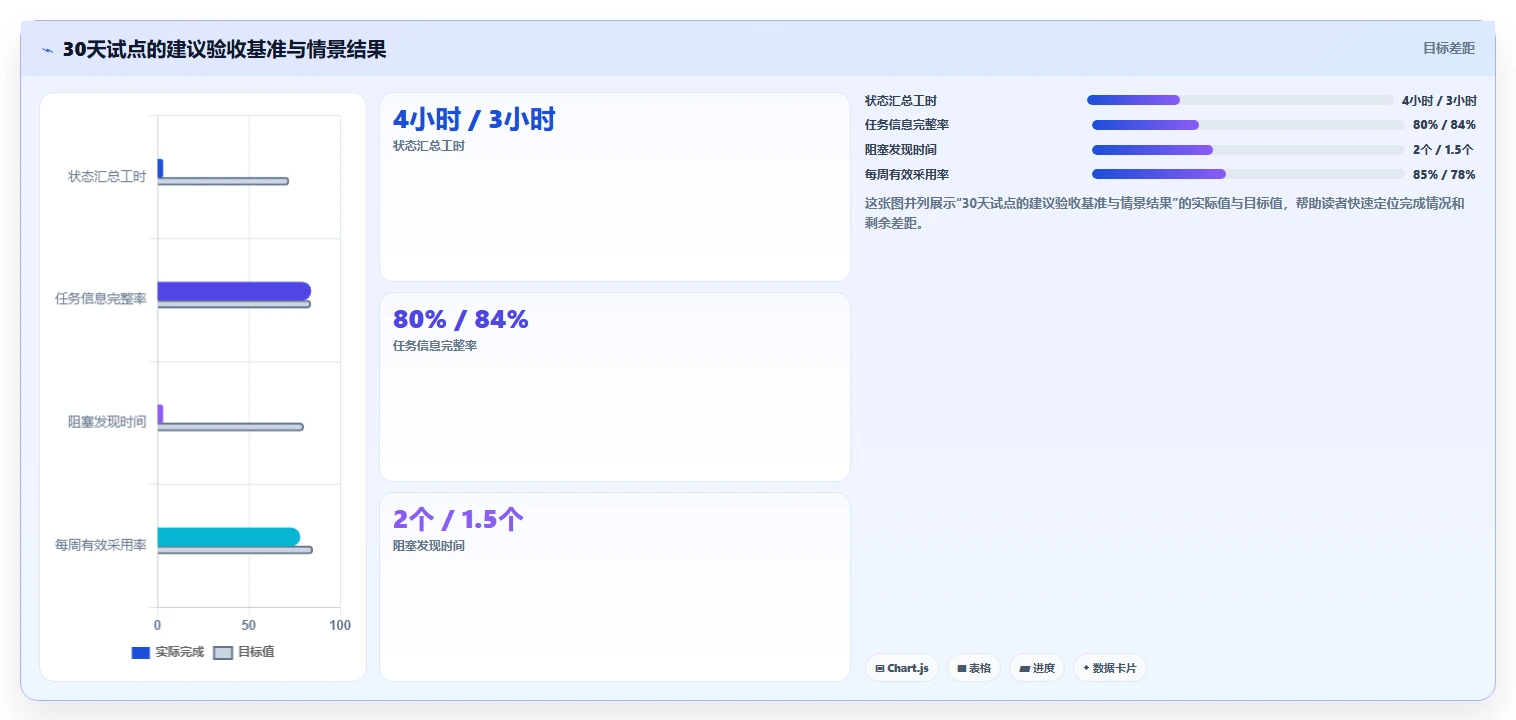Click the 阻塞发现时间 progress bar
This screenshot has height=720, width=1516.
1248,150
